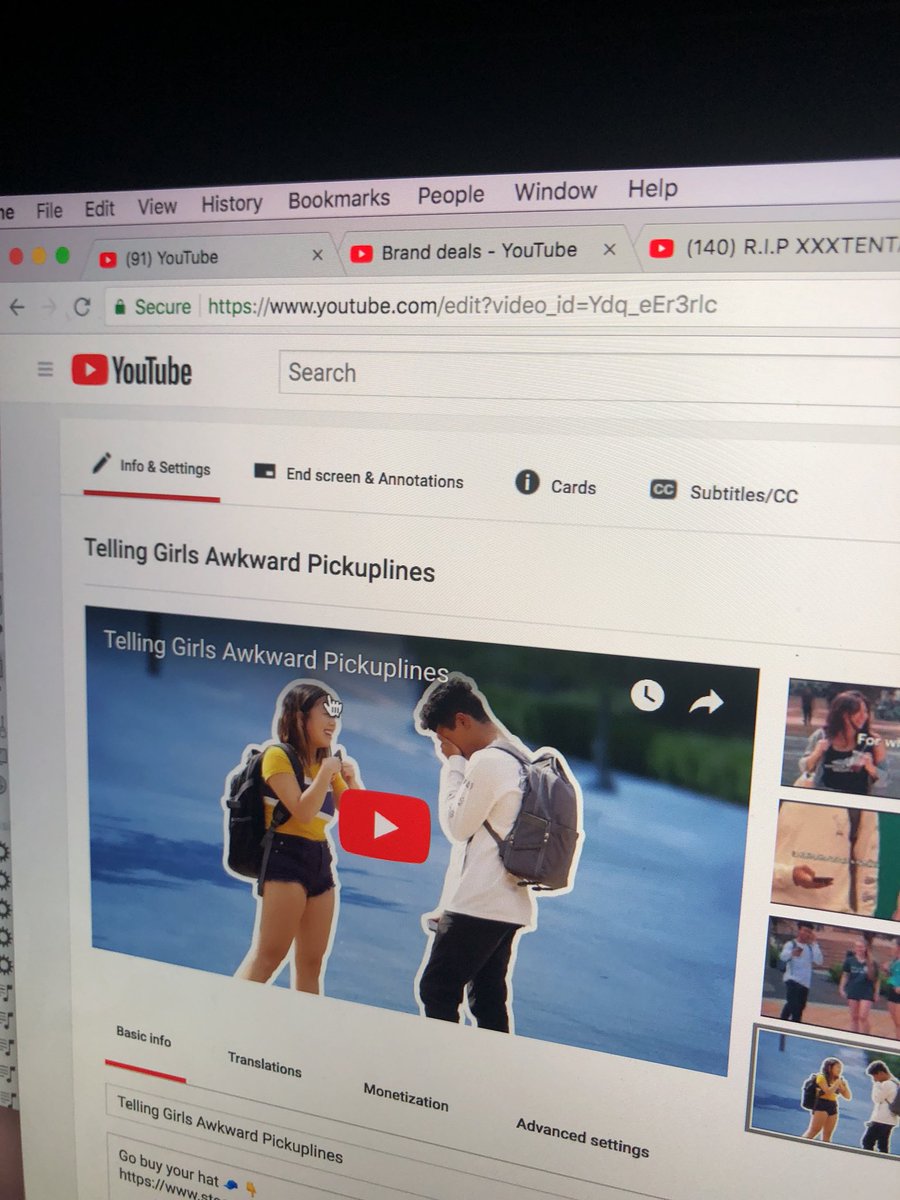This screenshot has height=1200, width=900.
Task: Click the yellow macOS minimize window button
Action: [39, 256]
